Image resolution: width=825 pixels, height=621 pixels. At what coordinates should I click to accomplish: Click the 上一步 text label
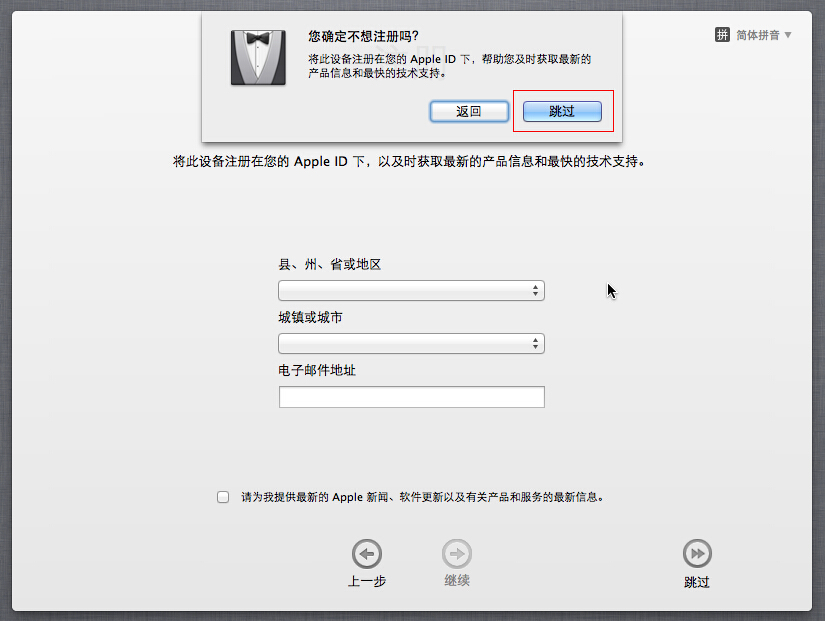pyautogui.click(x=367, y=581)
